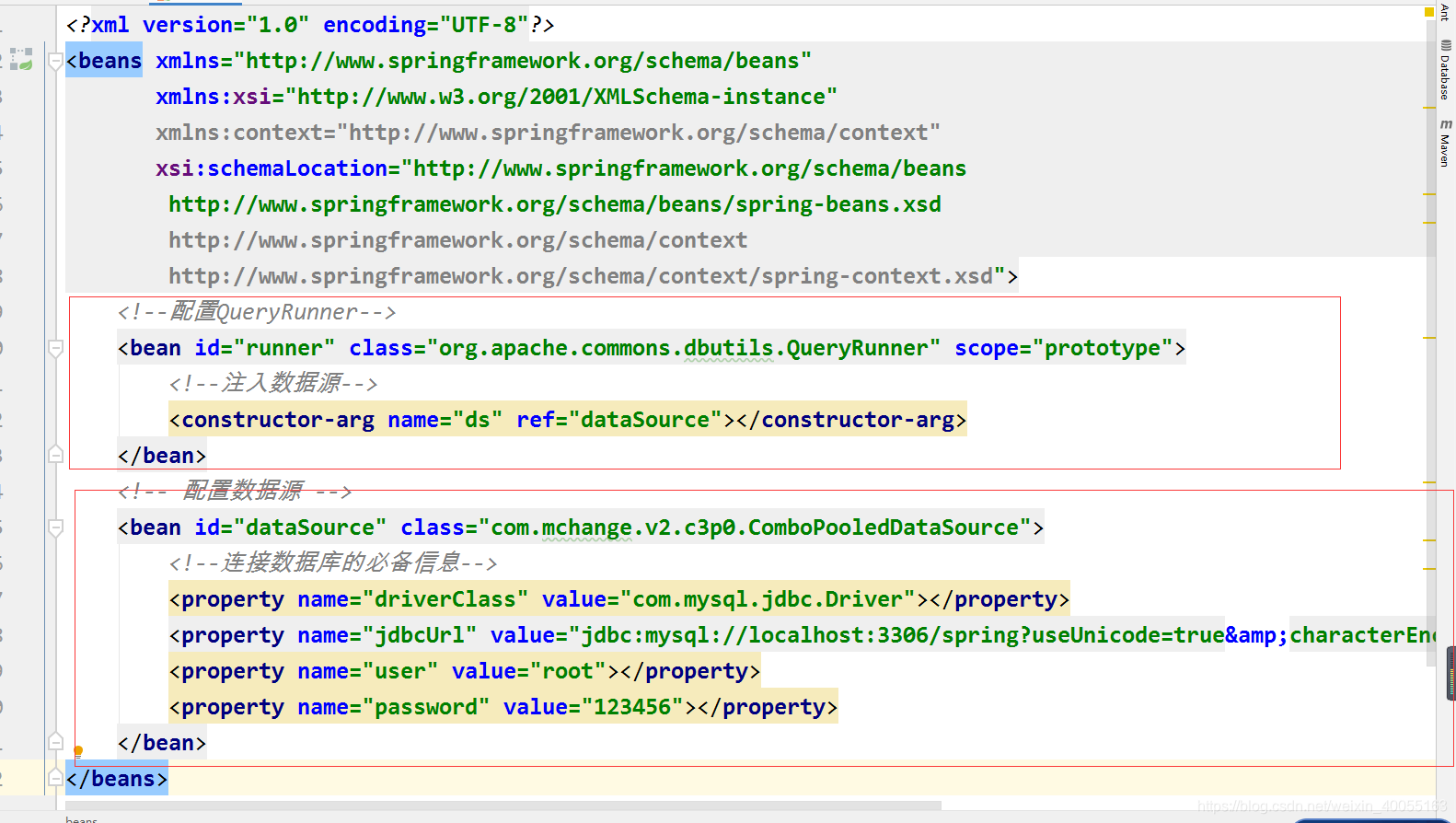Click the xsi:schemaLocation attribute name
This screenshot has width=1456, height=823.
[x=272, y=168]
